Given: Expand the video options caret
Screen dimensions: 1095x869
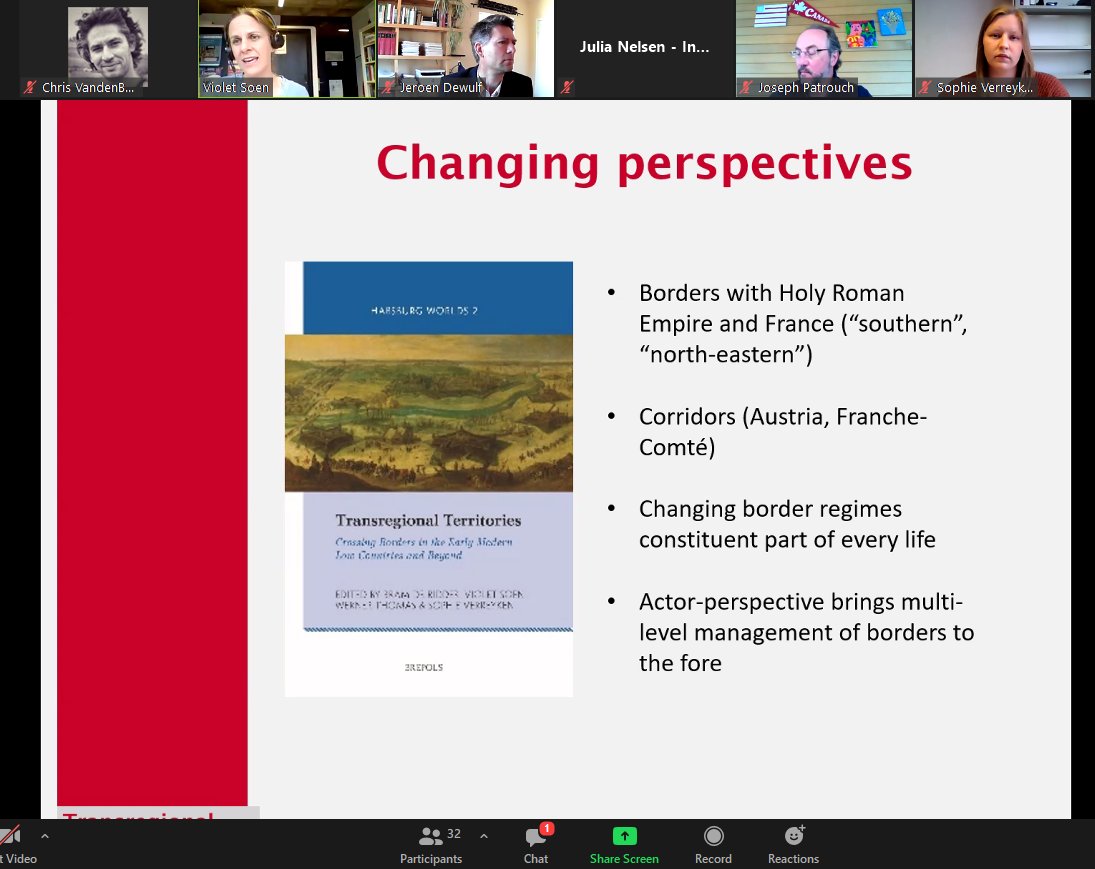Looking at the screenshot, I should tap(45, 835).
